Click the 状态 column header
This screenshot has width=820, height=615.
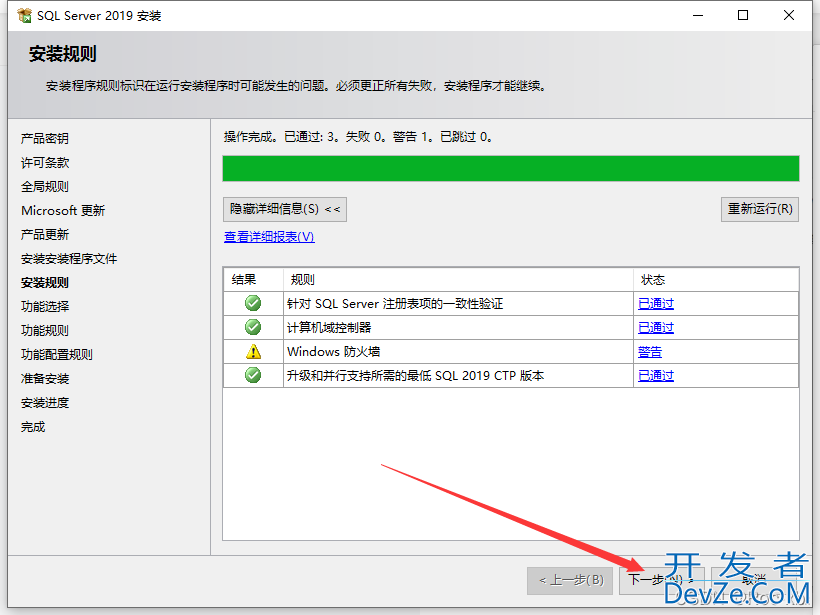(716, 280)
